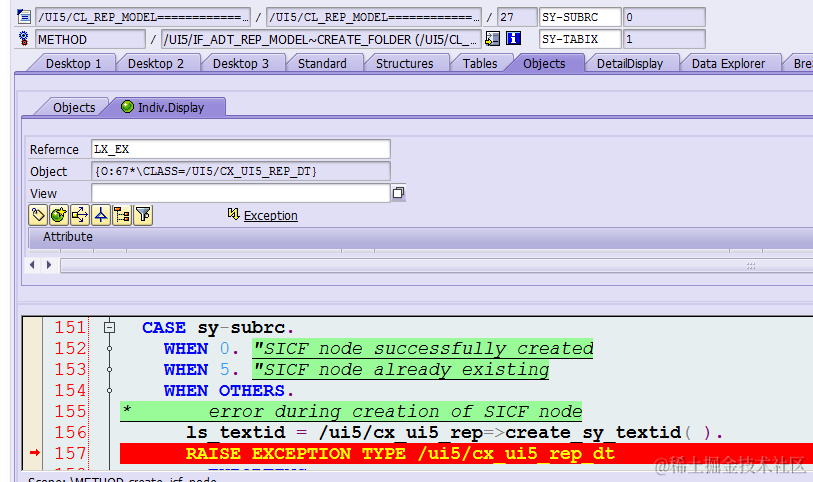Image resolution: width=813 pixels, height=482 pixels.
Task: Switch to the Desktop 2 tab
Action: (x=156, y=64)
